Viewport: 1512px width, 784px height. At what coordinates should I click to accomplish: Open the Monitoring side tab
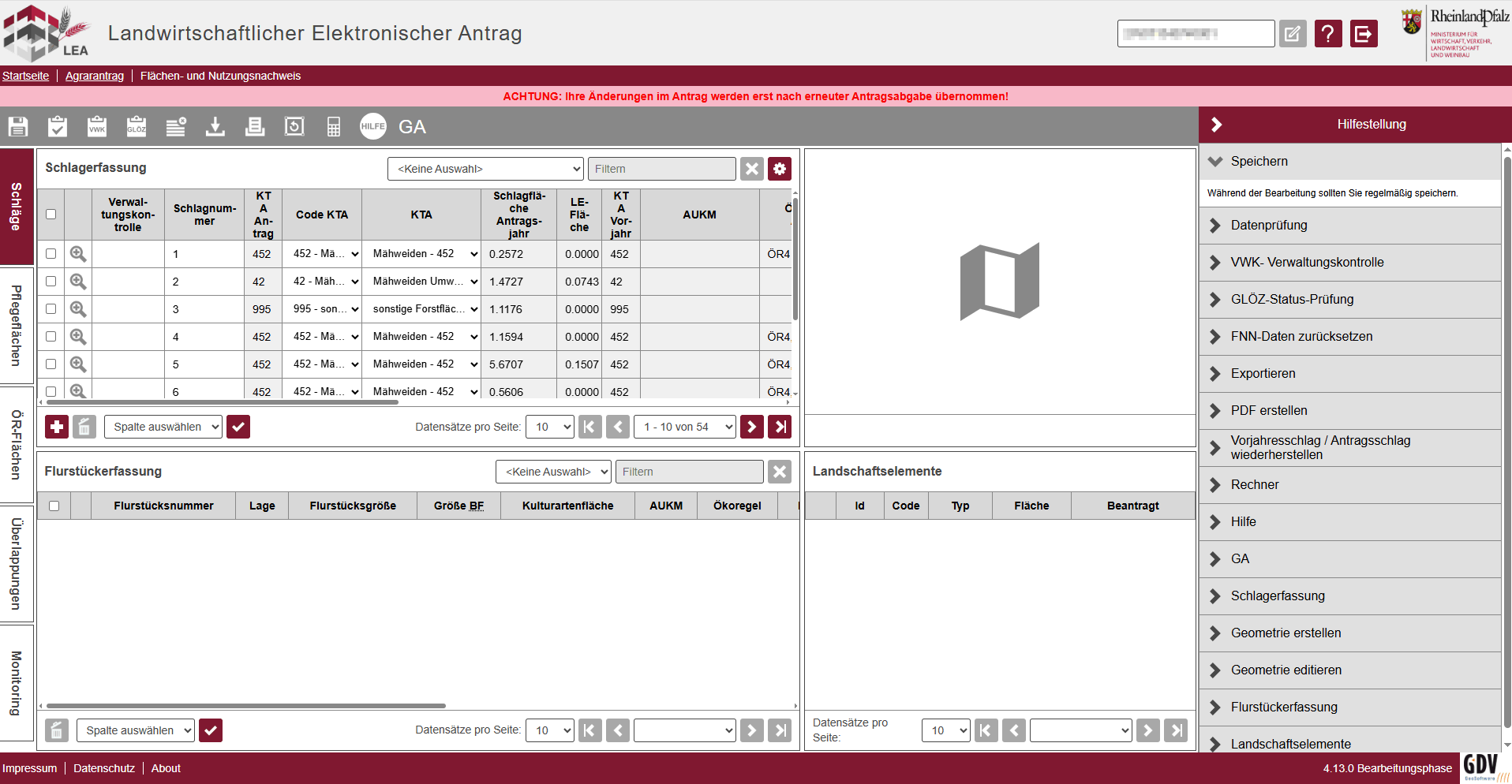tap(17, 683)
